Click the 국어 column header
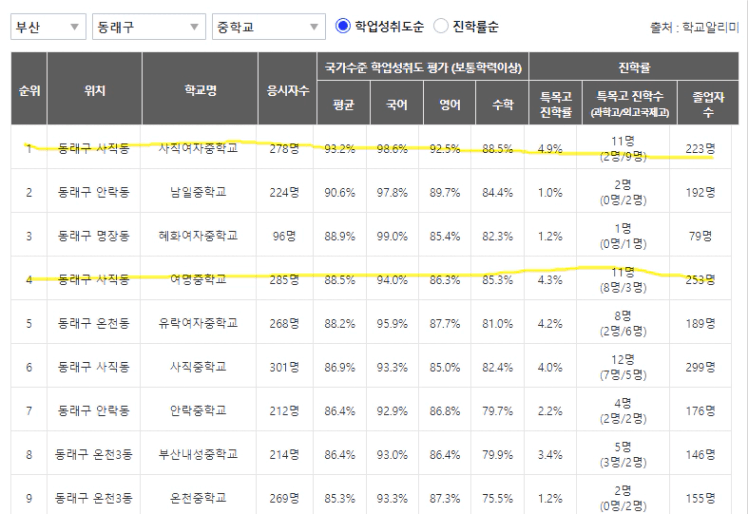Image resolution: width=748 pixels, height=514 pixels. pos(396,104)
